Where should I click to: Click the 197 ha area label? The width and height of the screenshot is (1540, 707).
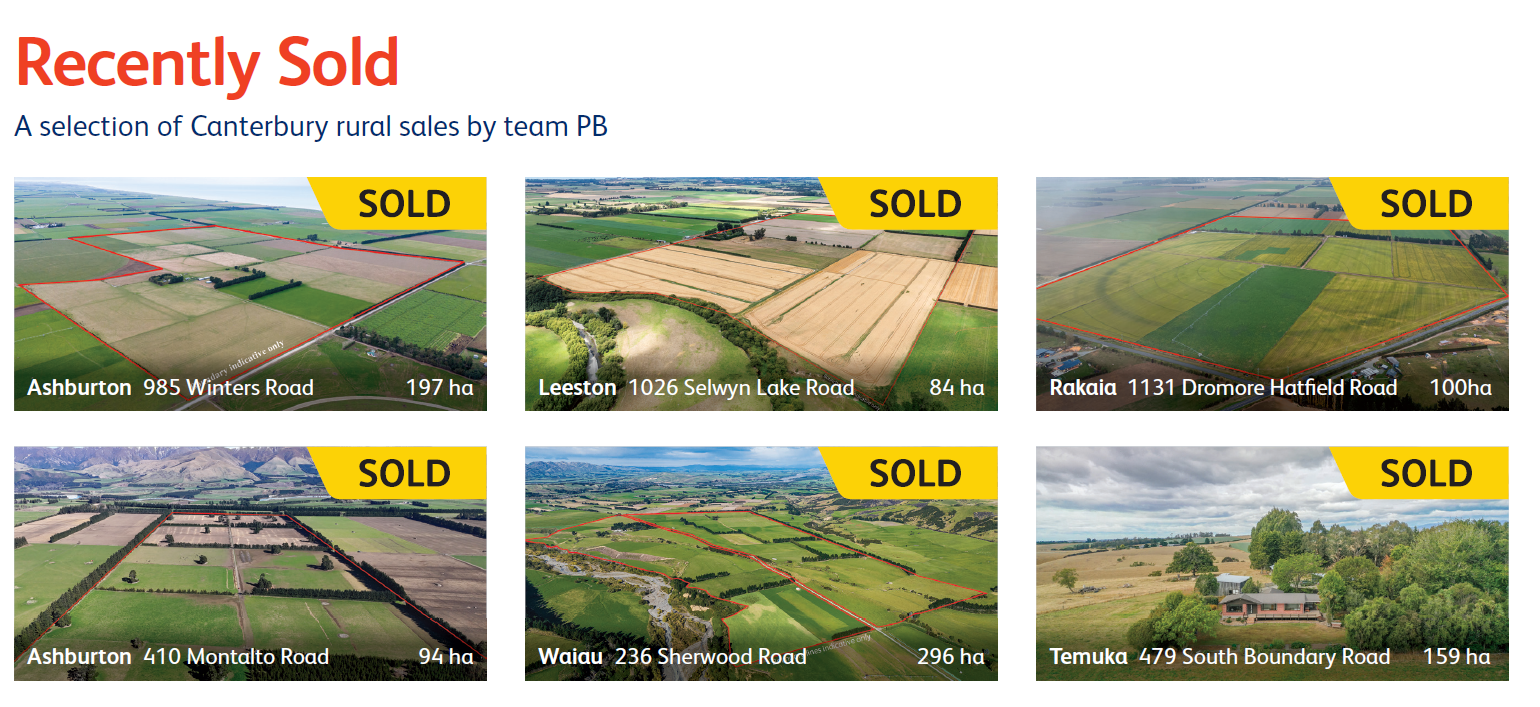pos(439,388)
